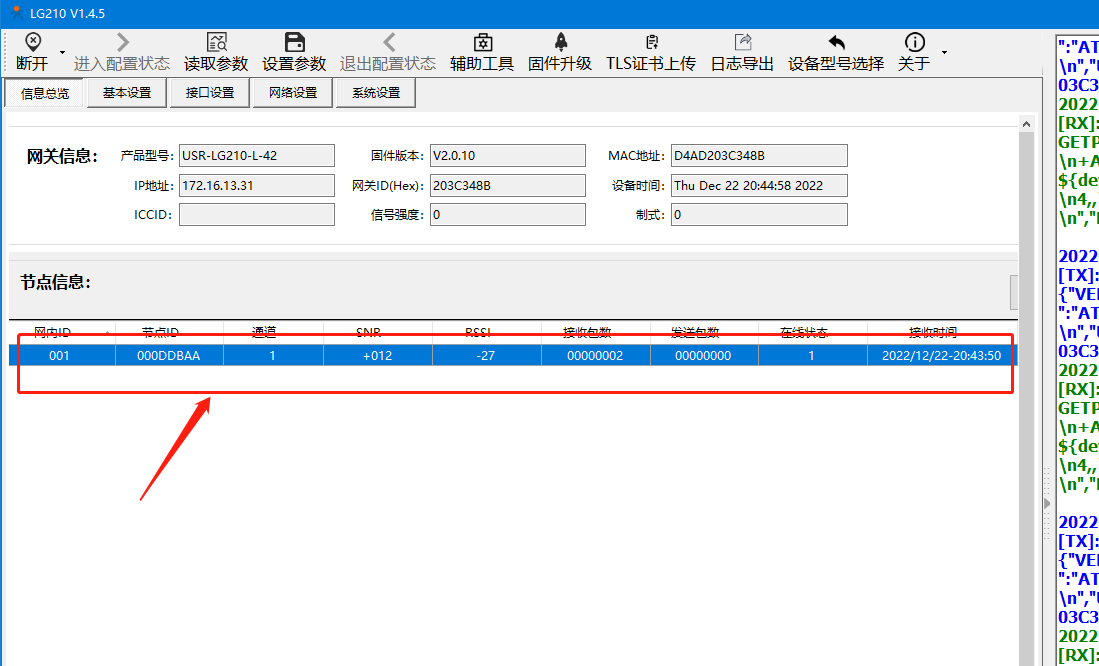
Task: Click the 设置参数 save parameters icon
Action: click(x=294, y=42)
